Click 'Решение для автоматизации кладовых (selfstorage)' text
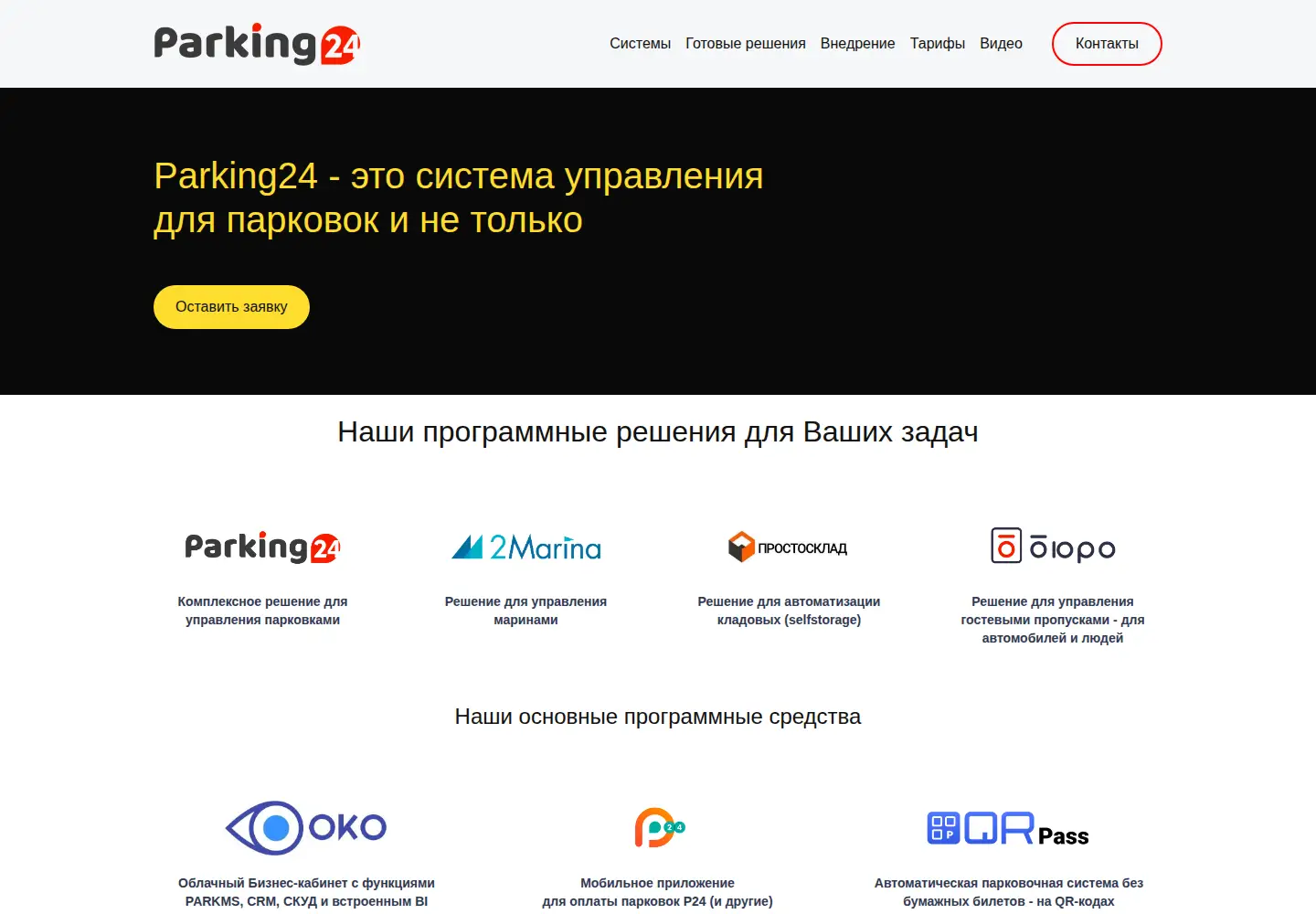 click(789, 611)
